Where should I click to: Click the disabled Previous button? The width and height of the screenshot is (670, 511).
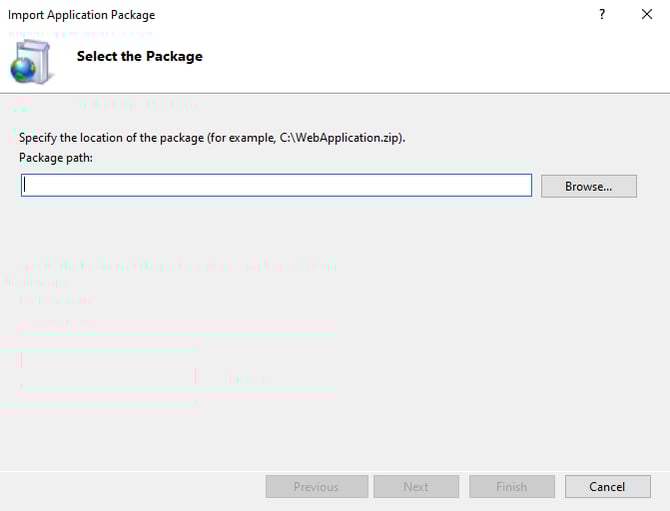[x=317, y=487]
